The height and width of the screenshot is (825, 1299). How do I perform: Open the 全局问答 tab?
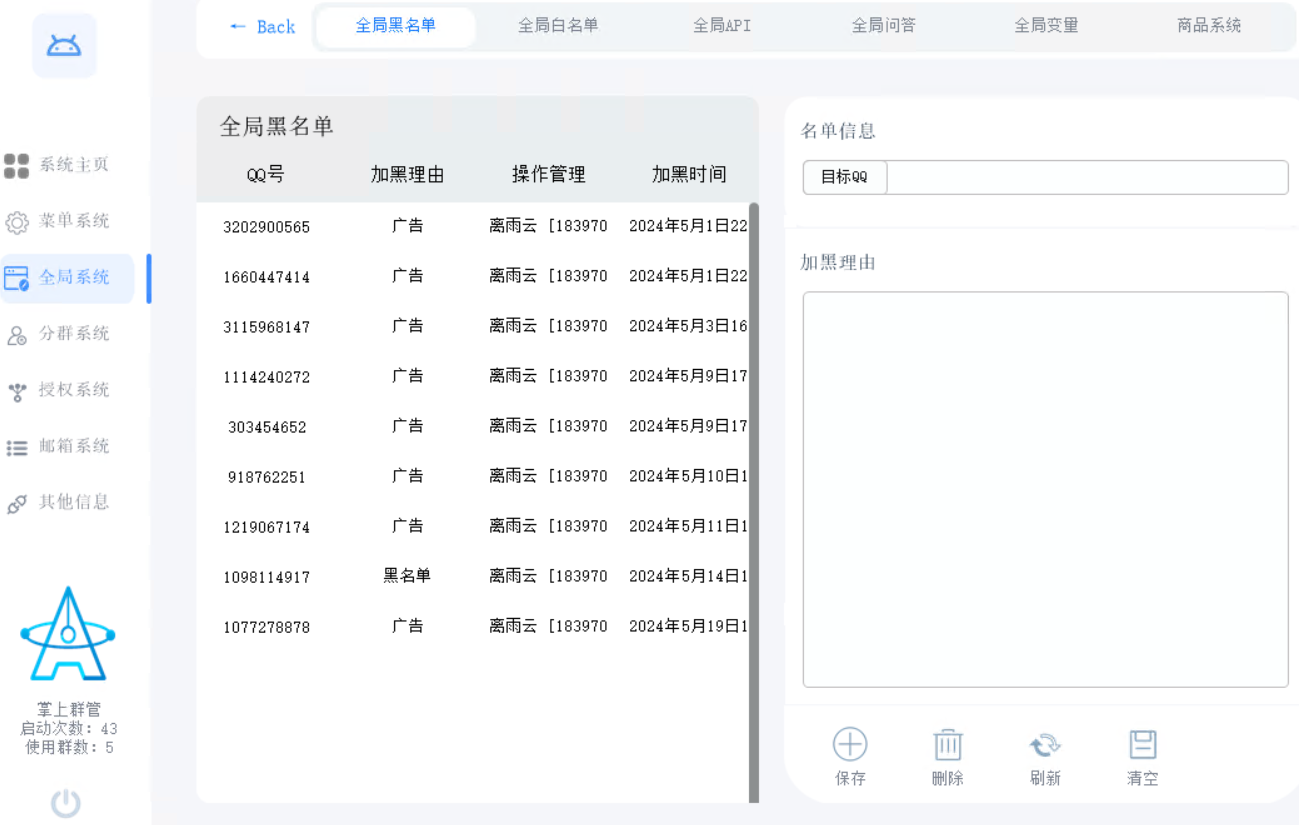(884, 26)
